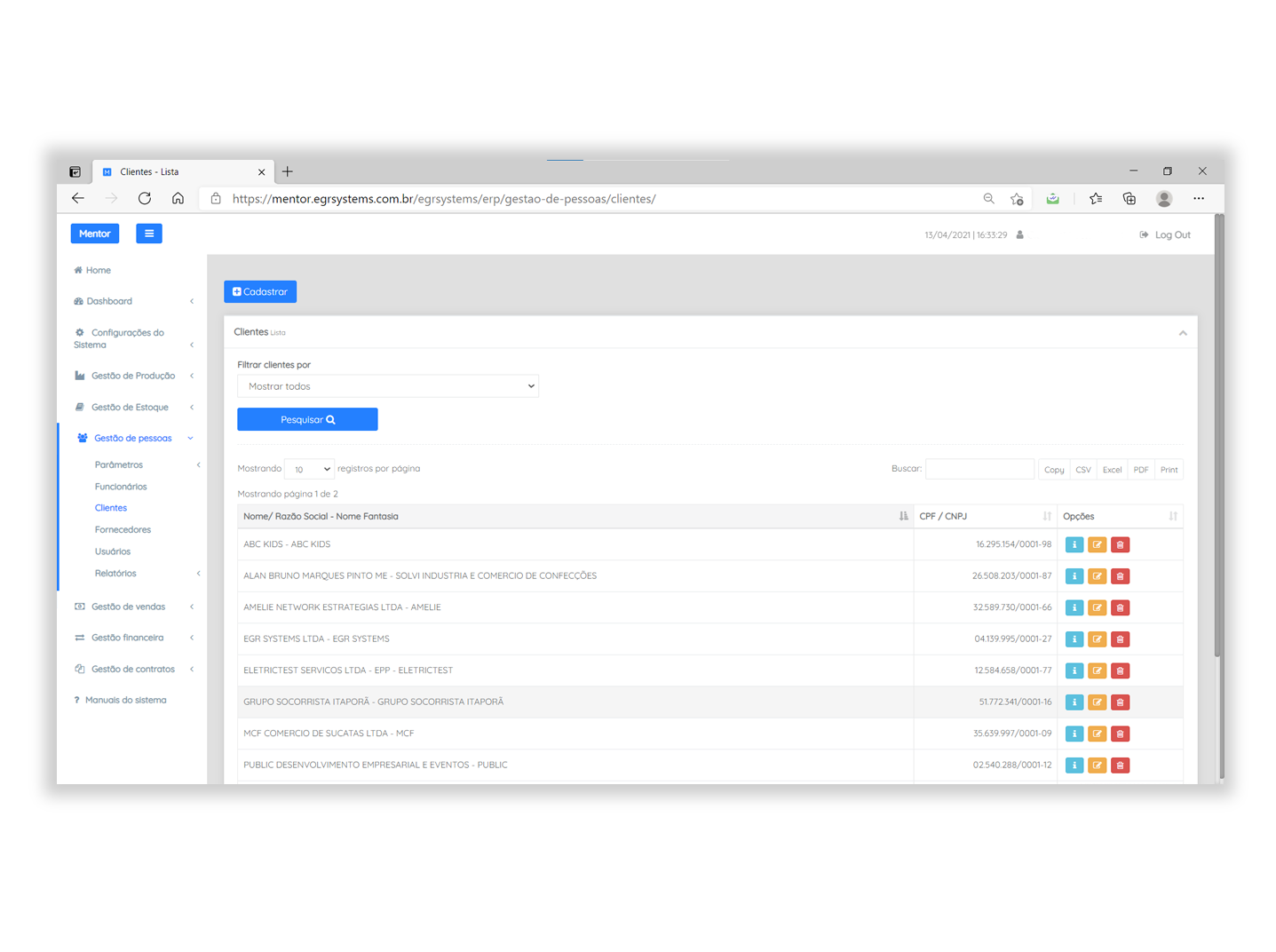Viewport: 1276px width, 952px height.
Task: Edit the ABC KIDS client record
Action: [x=1097, y=544]
